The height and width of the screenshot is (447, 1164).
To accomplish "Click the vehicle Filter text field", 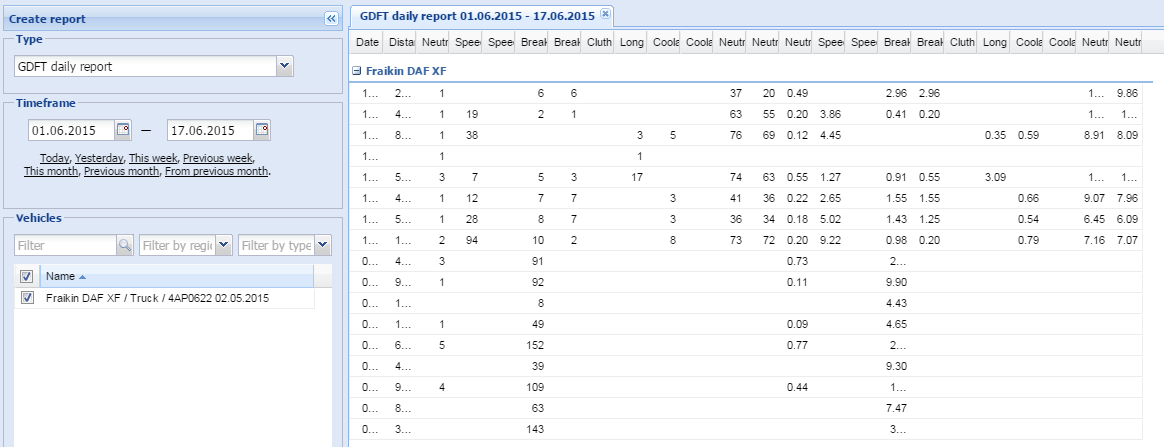I will 65,245.
